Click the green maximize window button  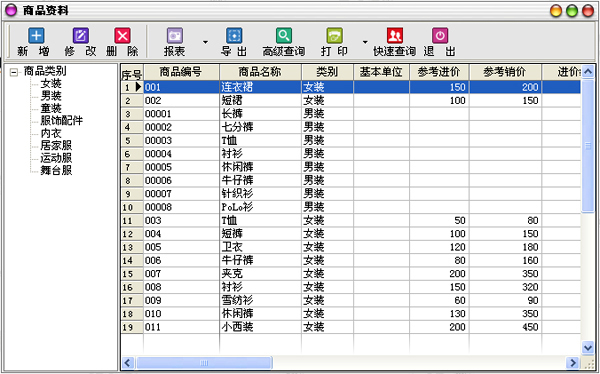tap(572, 11)
